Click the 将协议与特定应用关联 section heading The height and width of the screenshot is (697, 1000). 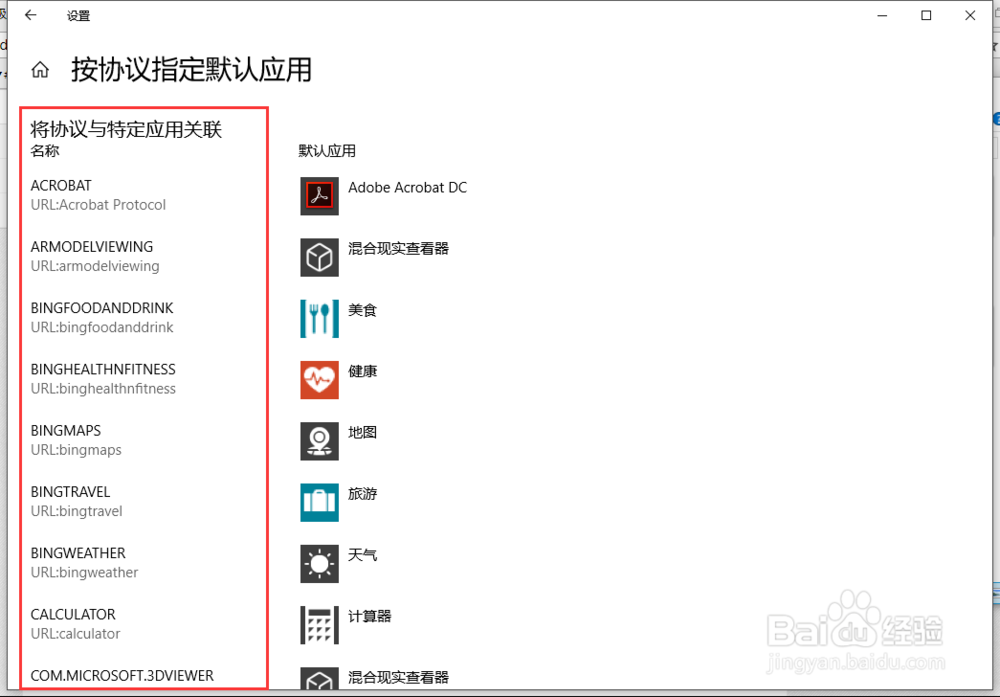pyautogui.click(x=126, y=129)
